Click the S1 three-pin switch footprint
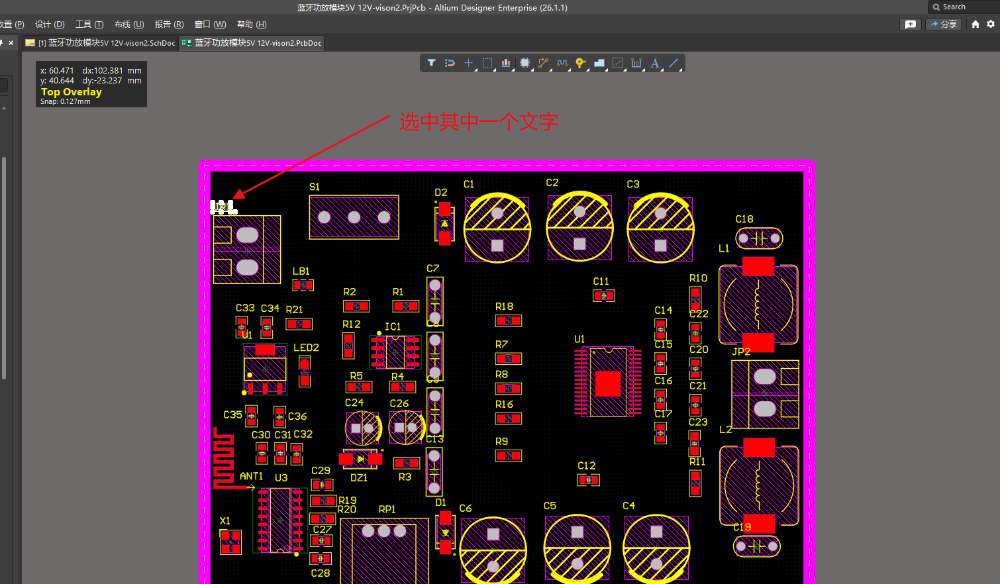The width and height of the screenshot is (1000, 584). [354, 217]
